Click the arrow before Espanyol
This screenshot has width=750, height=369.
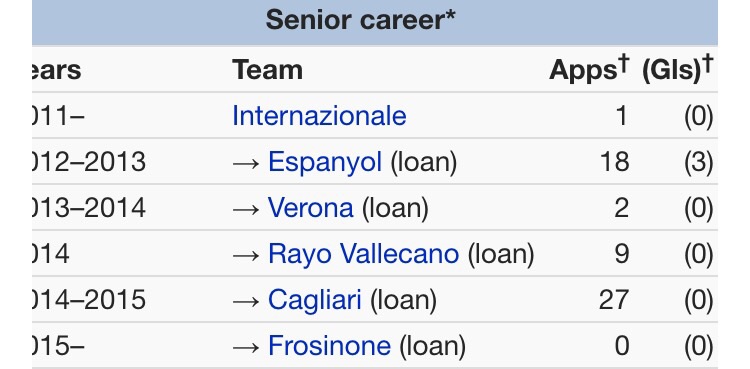[246, 163]
